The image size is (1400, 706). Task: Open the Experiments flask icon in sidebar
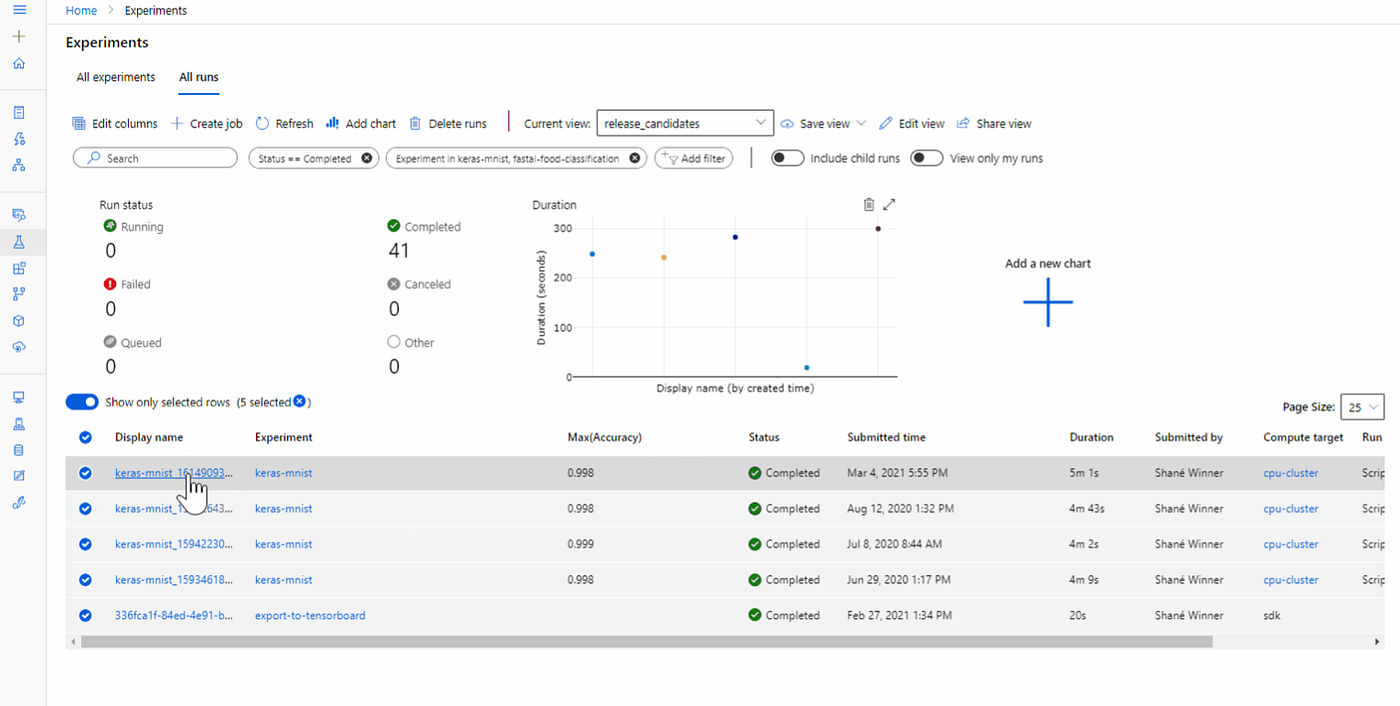click(x=19, y=242)
